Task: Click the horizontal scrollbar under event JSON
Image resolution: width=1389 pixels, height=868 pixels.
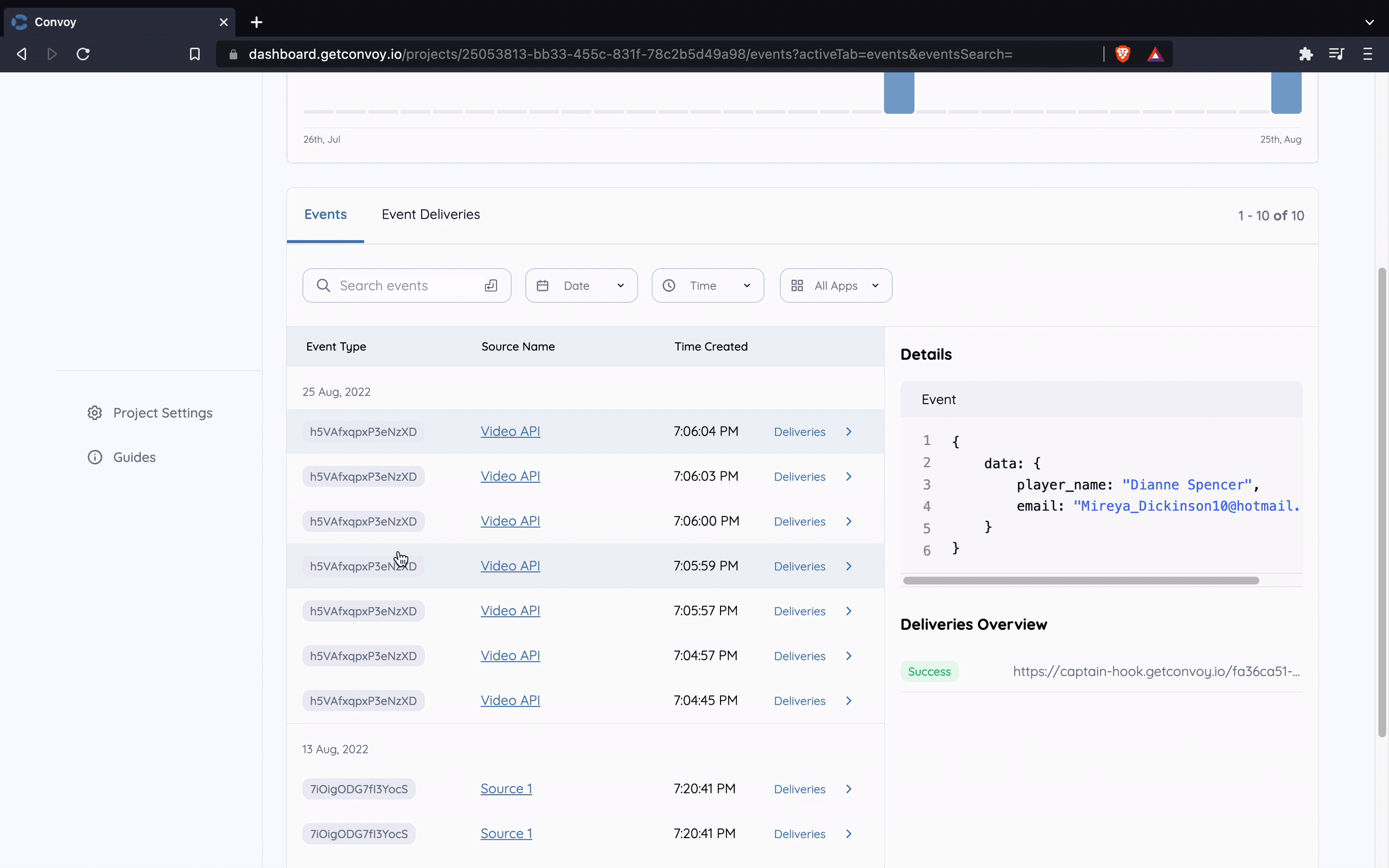Action: tap(1080, 580)
